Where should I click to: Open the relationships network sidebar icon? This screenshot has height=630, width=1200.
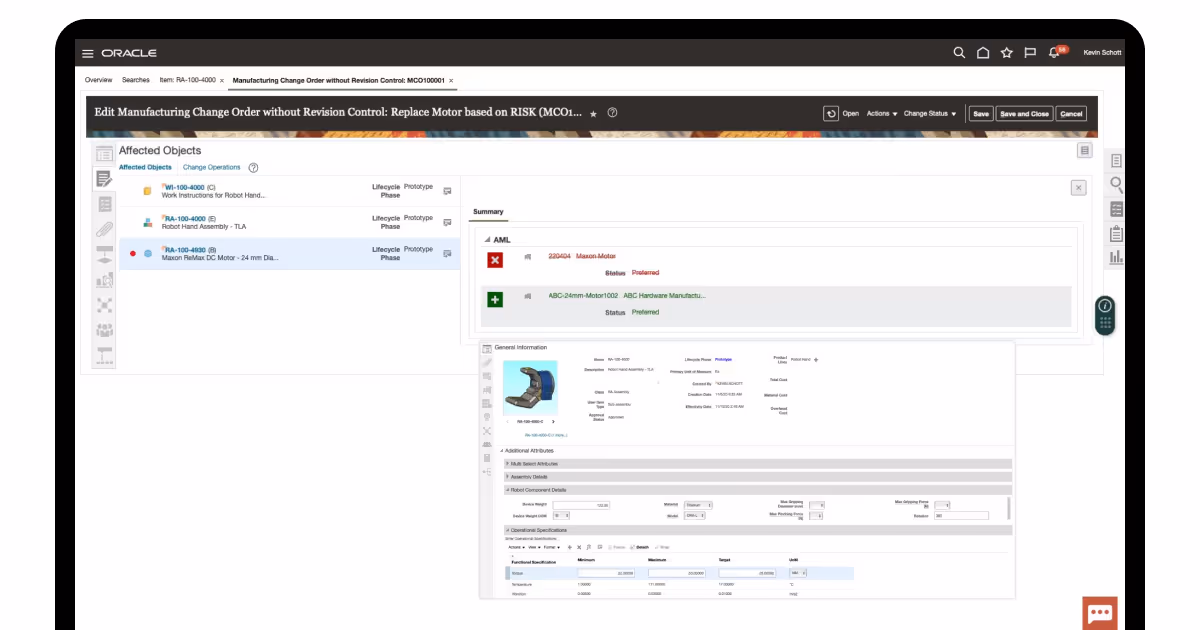[x=104, y=304]
